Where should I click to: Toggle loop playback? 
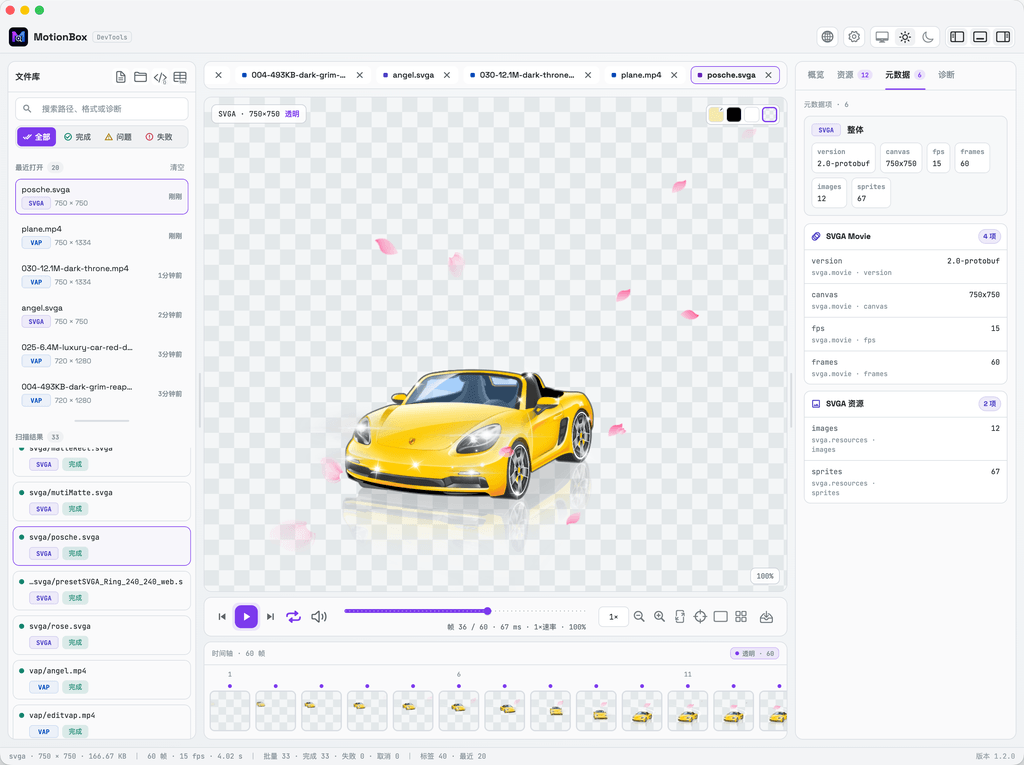point(294,617)
